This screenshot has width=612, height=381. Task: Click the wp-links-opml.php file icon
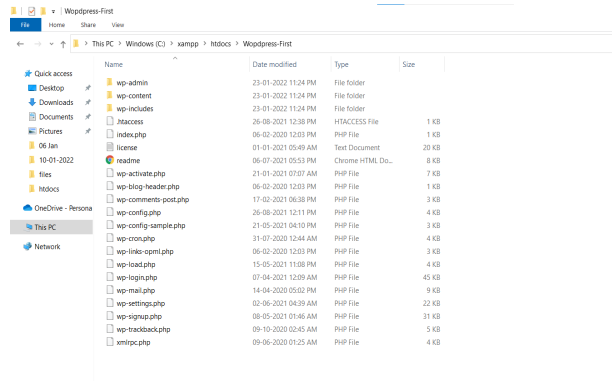pyautogui.click(x=110, y=251)
